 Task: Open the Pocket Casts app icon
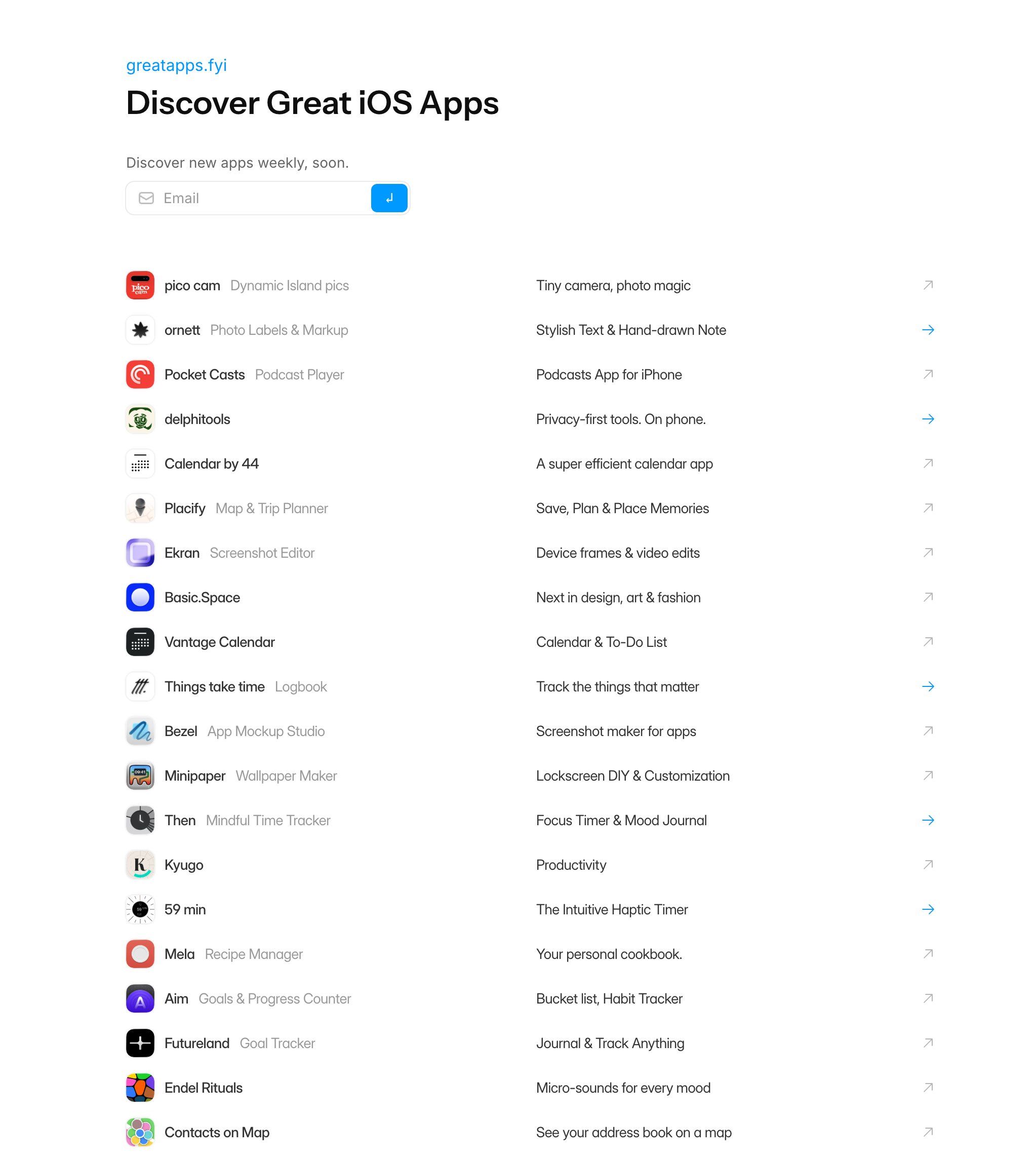point(140,375)
